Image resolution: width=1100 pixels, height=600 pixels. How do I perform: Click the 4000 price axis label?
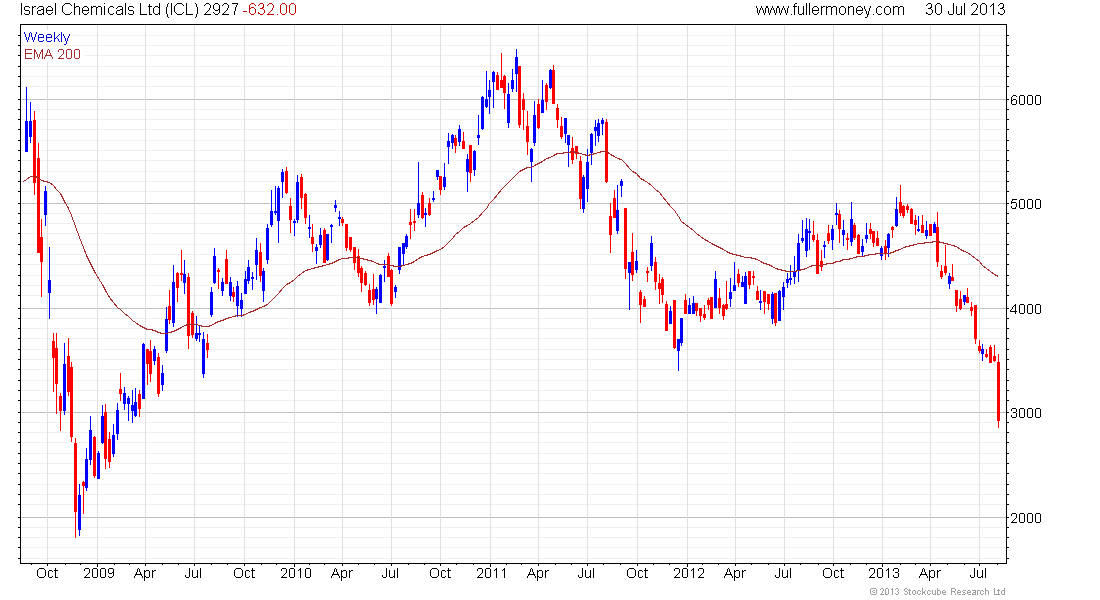pyautogui.click(x=1026, y=309)
